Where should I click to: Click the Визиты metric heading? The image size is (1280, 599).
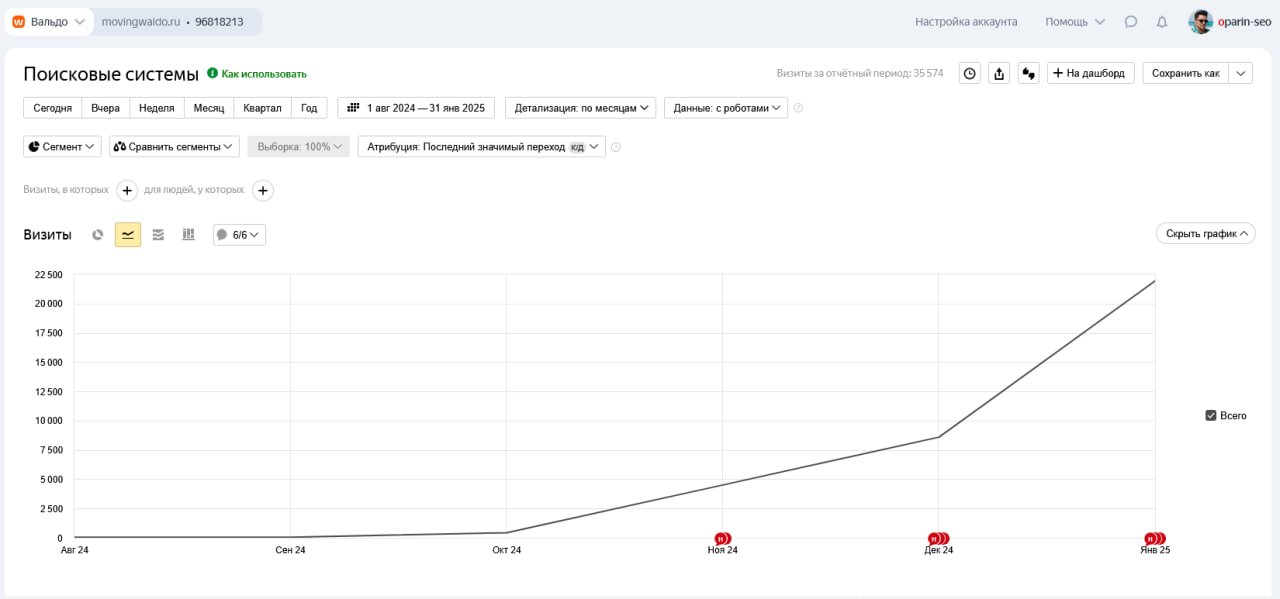click(x=47, y=235)
